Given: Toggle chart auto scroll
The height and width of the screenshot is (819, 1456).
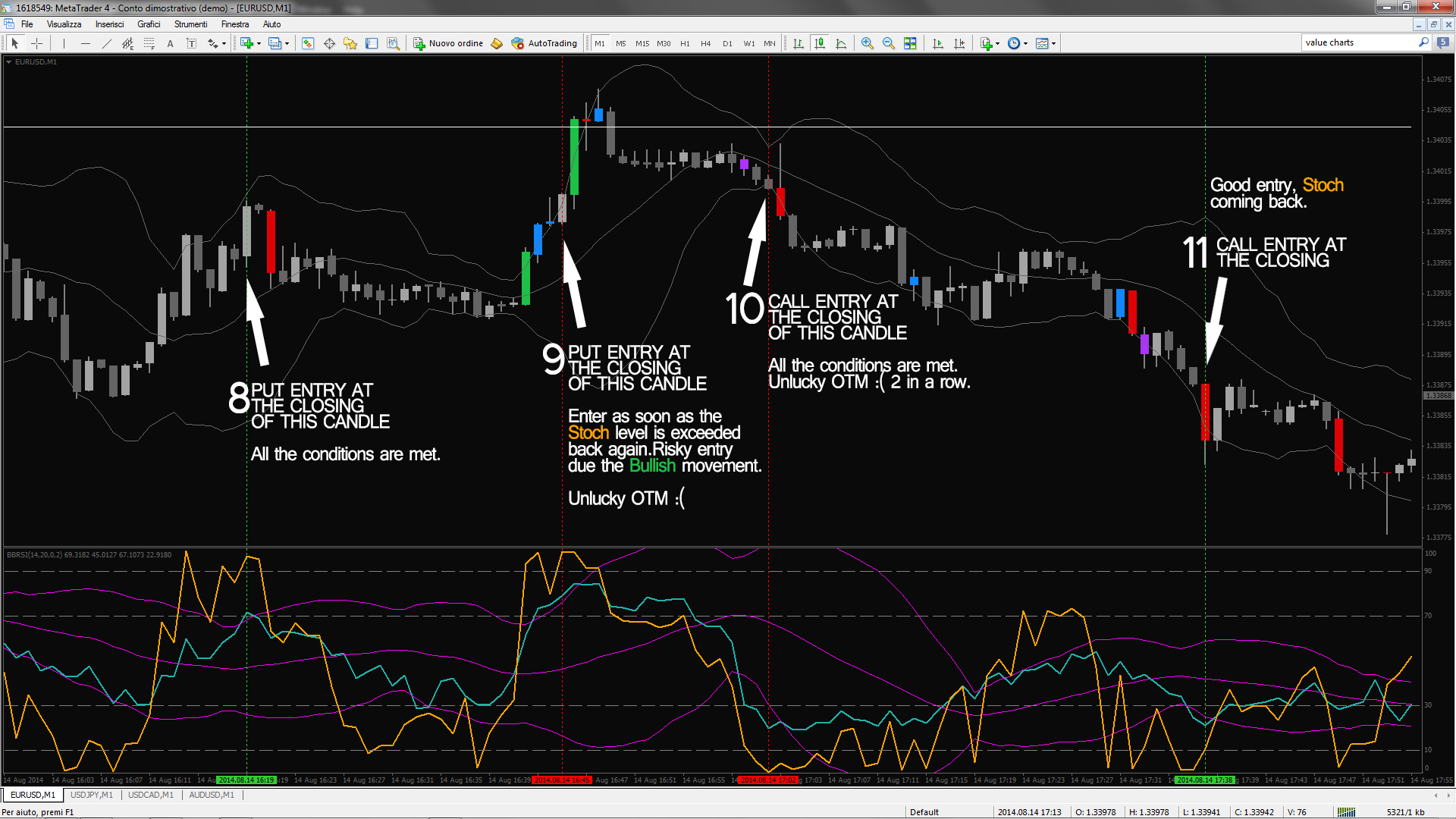Looking at the screenshot, I should (938, 43).
